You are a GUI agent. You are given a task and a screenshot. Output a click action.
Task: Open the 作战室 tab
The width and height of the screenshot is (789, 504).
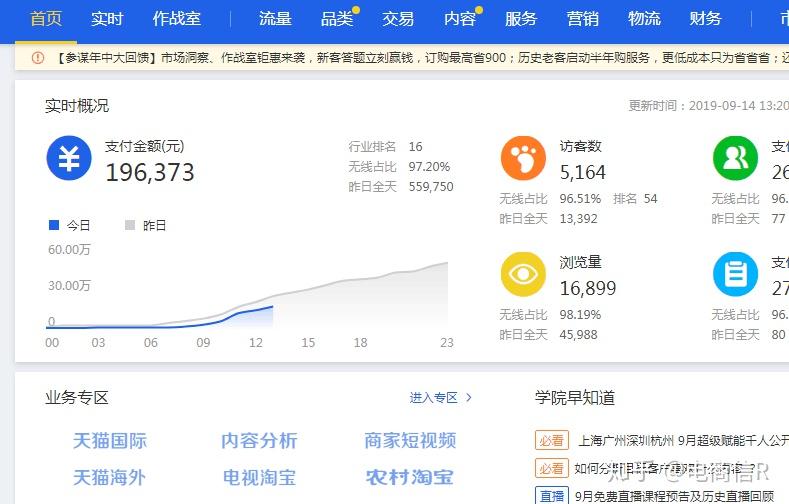[177, 19]
